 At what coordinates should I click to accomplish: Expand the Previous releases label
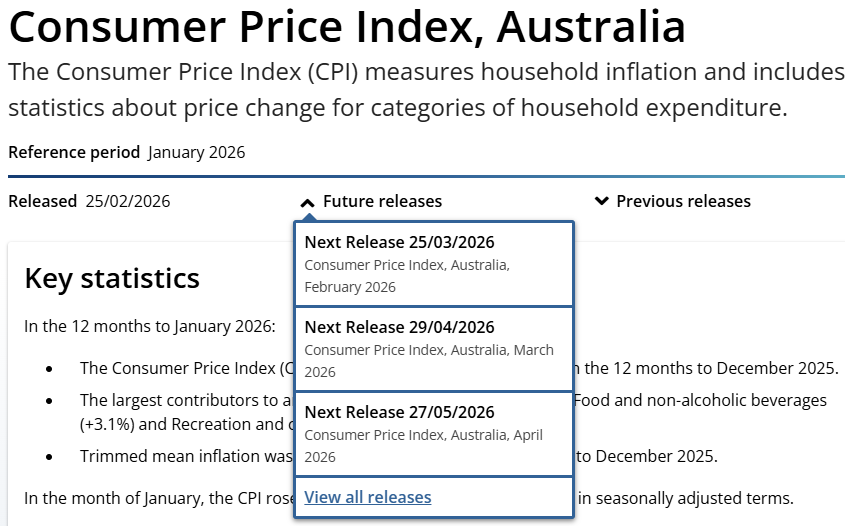[x=683, y=201]
